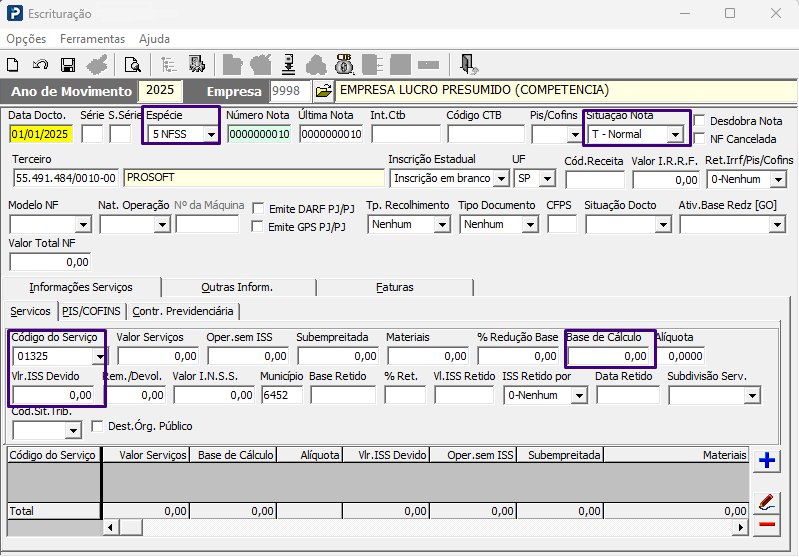The height and width of the screenshot is (557, 799).
Task: Open the Opções menu
Action: click(26, 39)
